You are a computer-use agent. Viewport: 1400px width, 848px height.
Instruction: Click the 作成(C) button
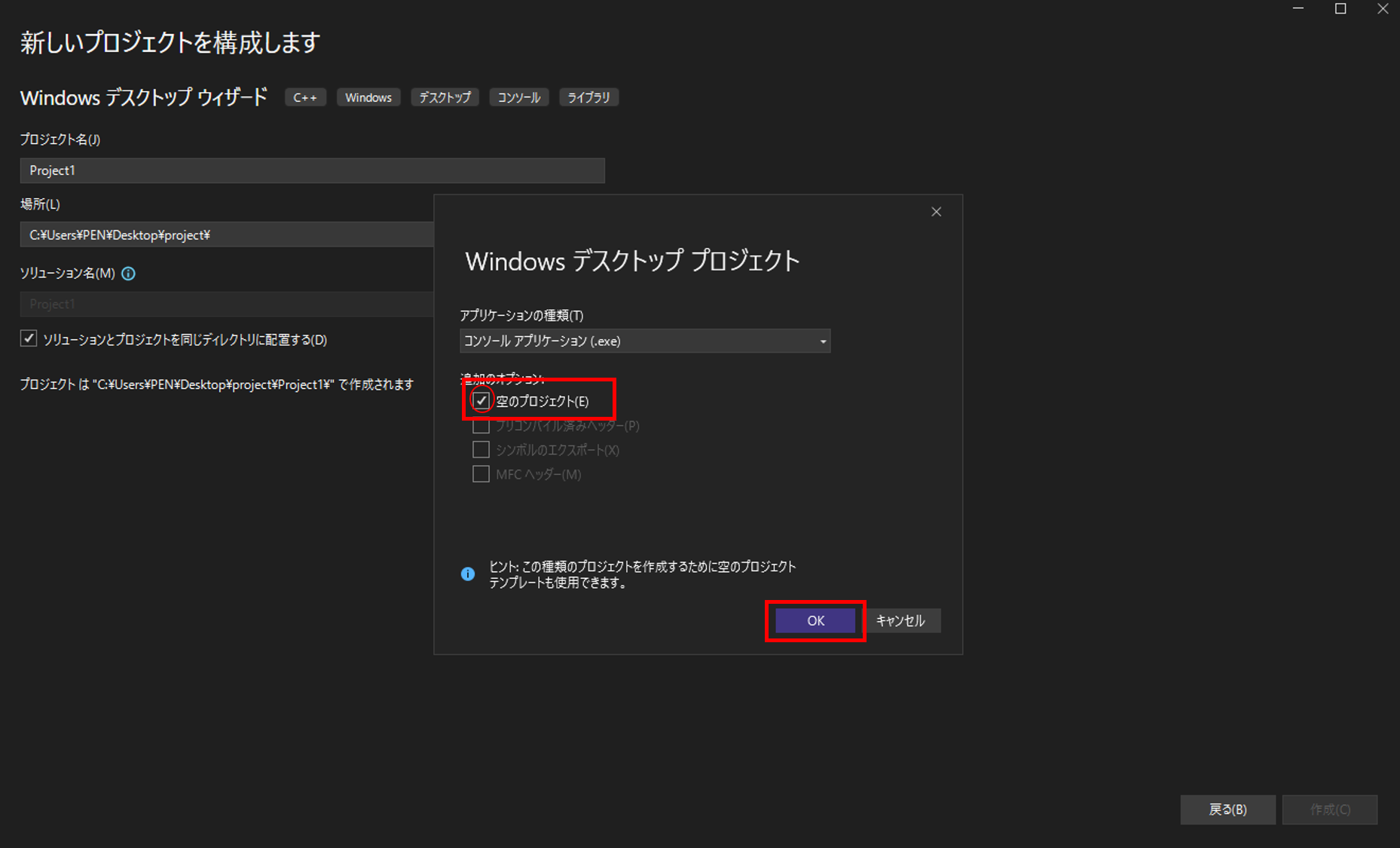point(1330,810)
